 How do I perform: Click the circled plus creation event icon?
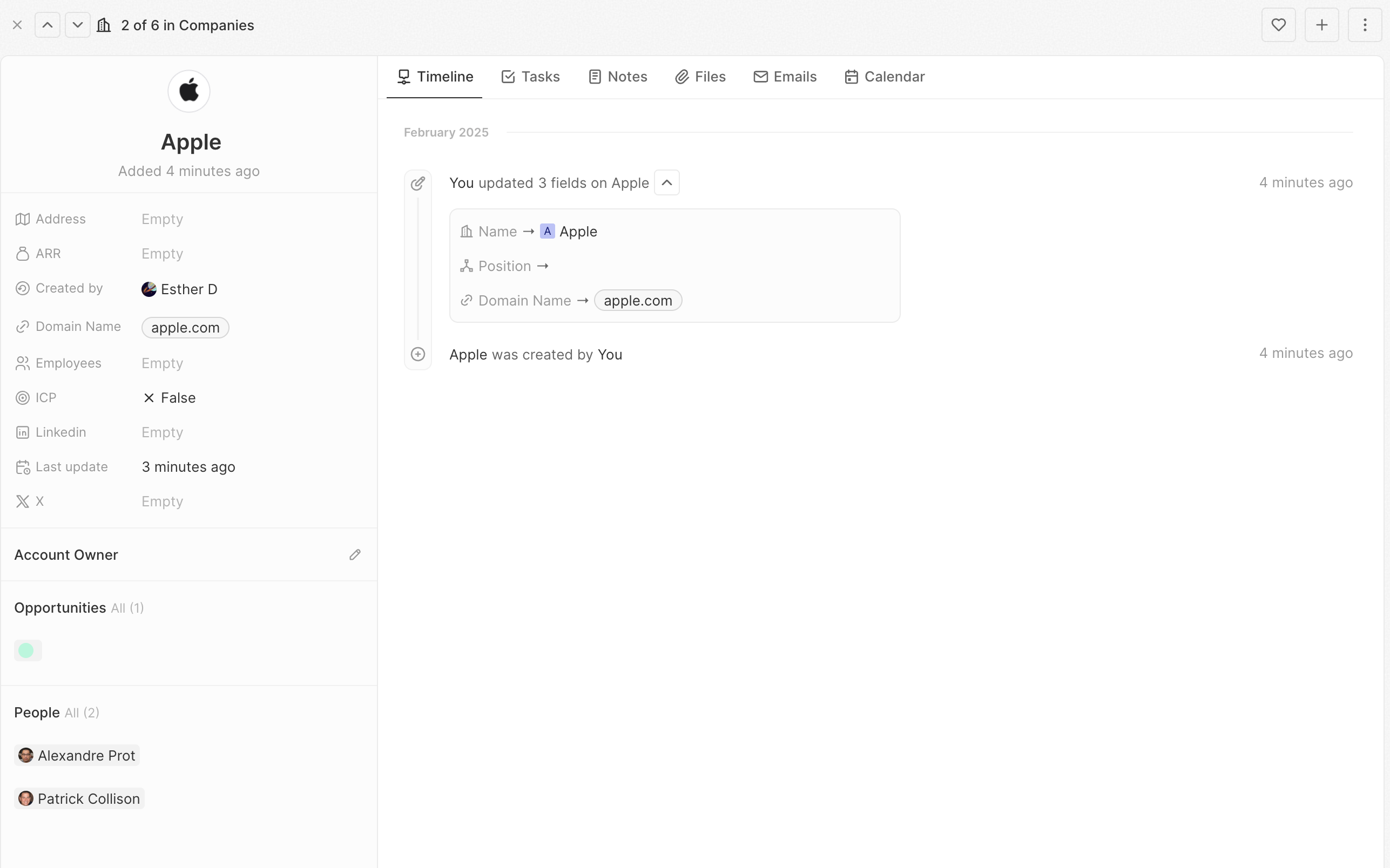[x=418, y=354]
